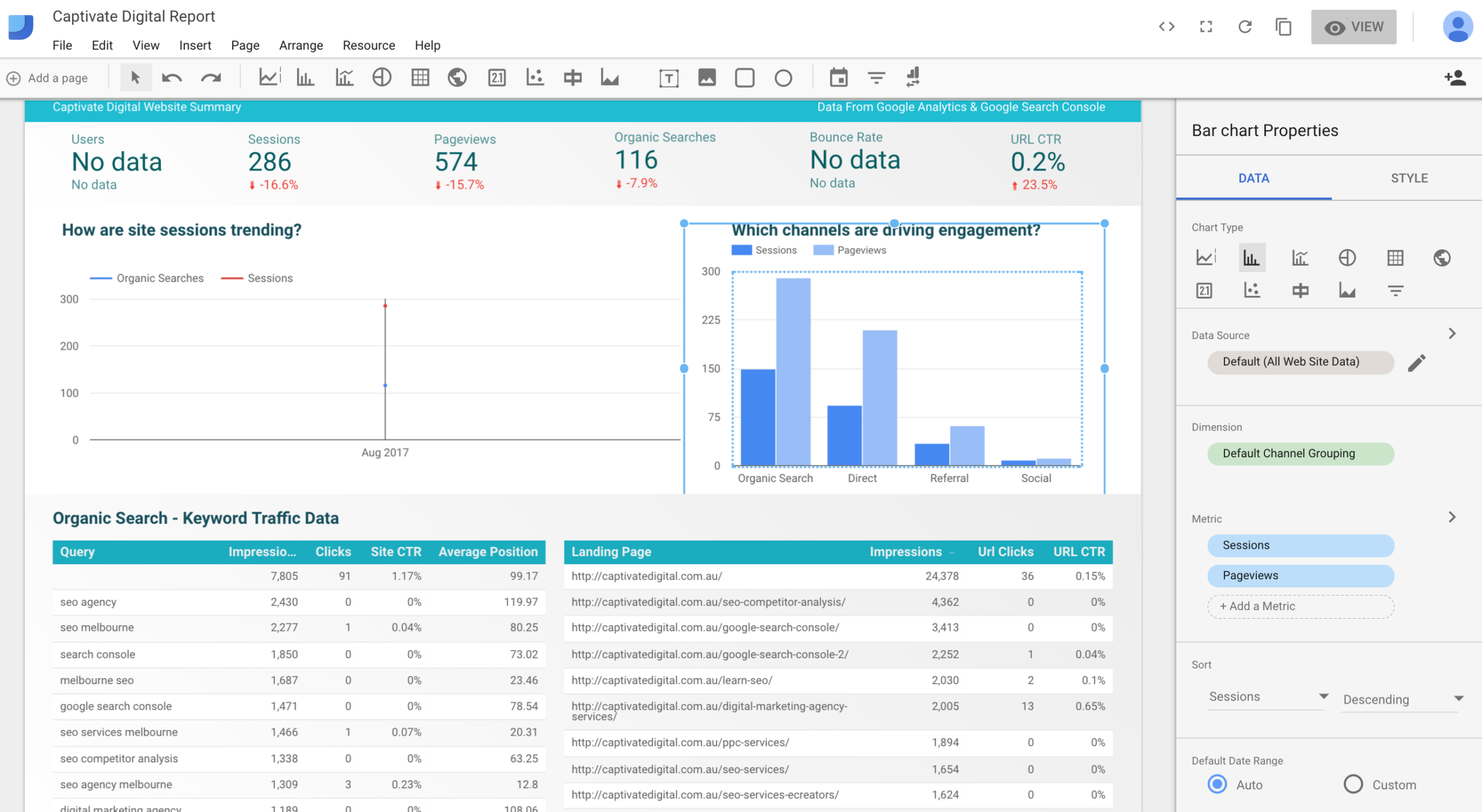Switch to the DATA tab
Screen dimensions: 1482x812
(1253, 178)
